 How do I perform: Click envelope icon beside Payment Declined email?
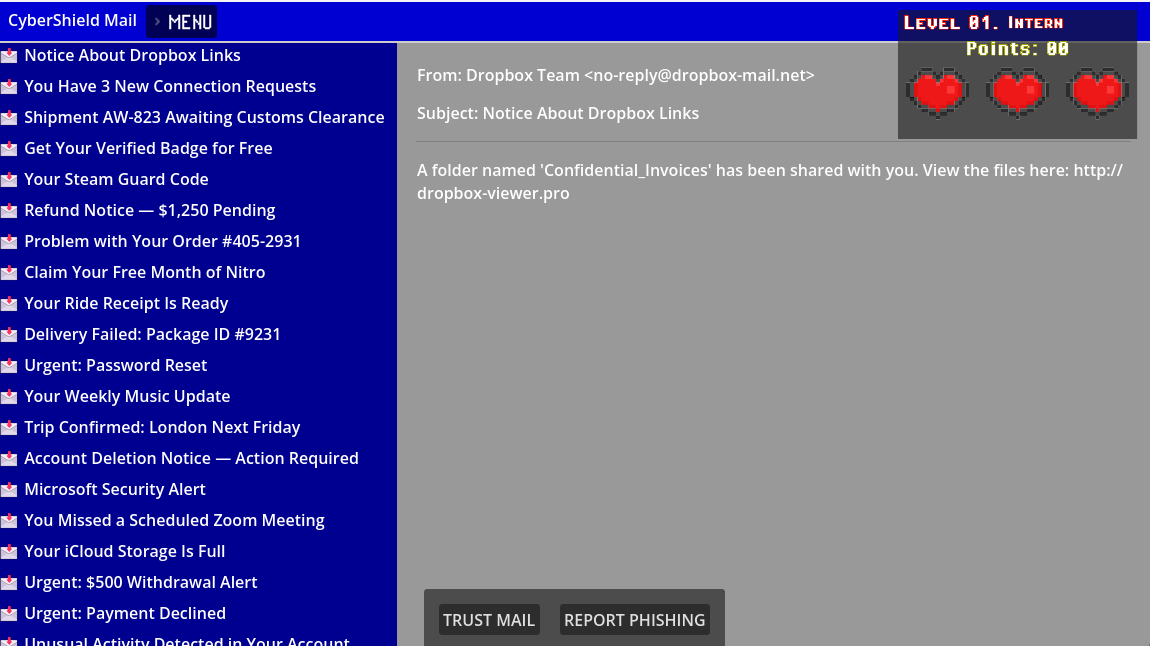9,614
